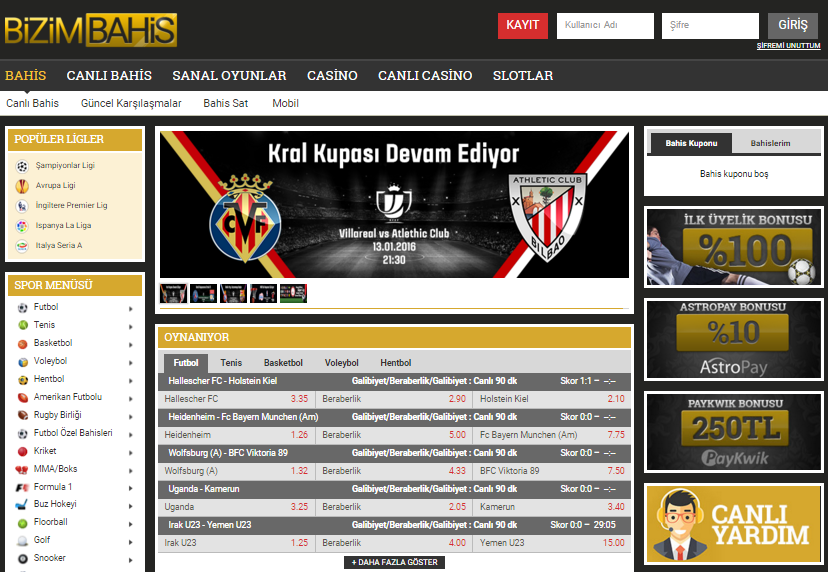Expand the Amerikan Futbolu submenu arrow

(130, 399)
